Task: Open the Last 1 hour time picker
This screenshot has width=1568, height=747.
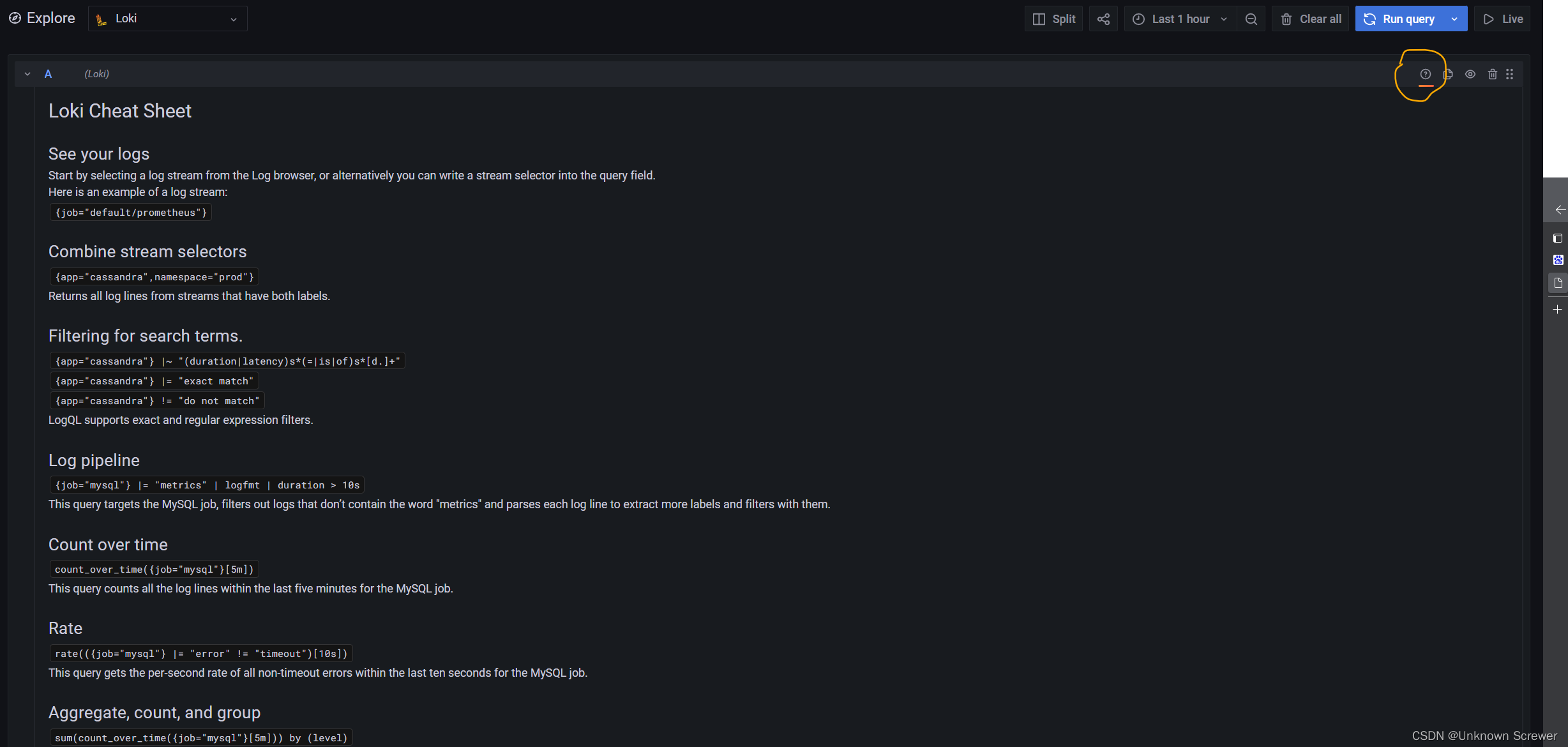Action: tap(1180, 19)
